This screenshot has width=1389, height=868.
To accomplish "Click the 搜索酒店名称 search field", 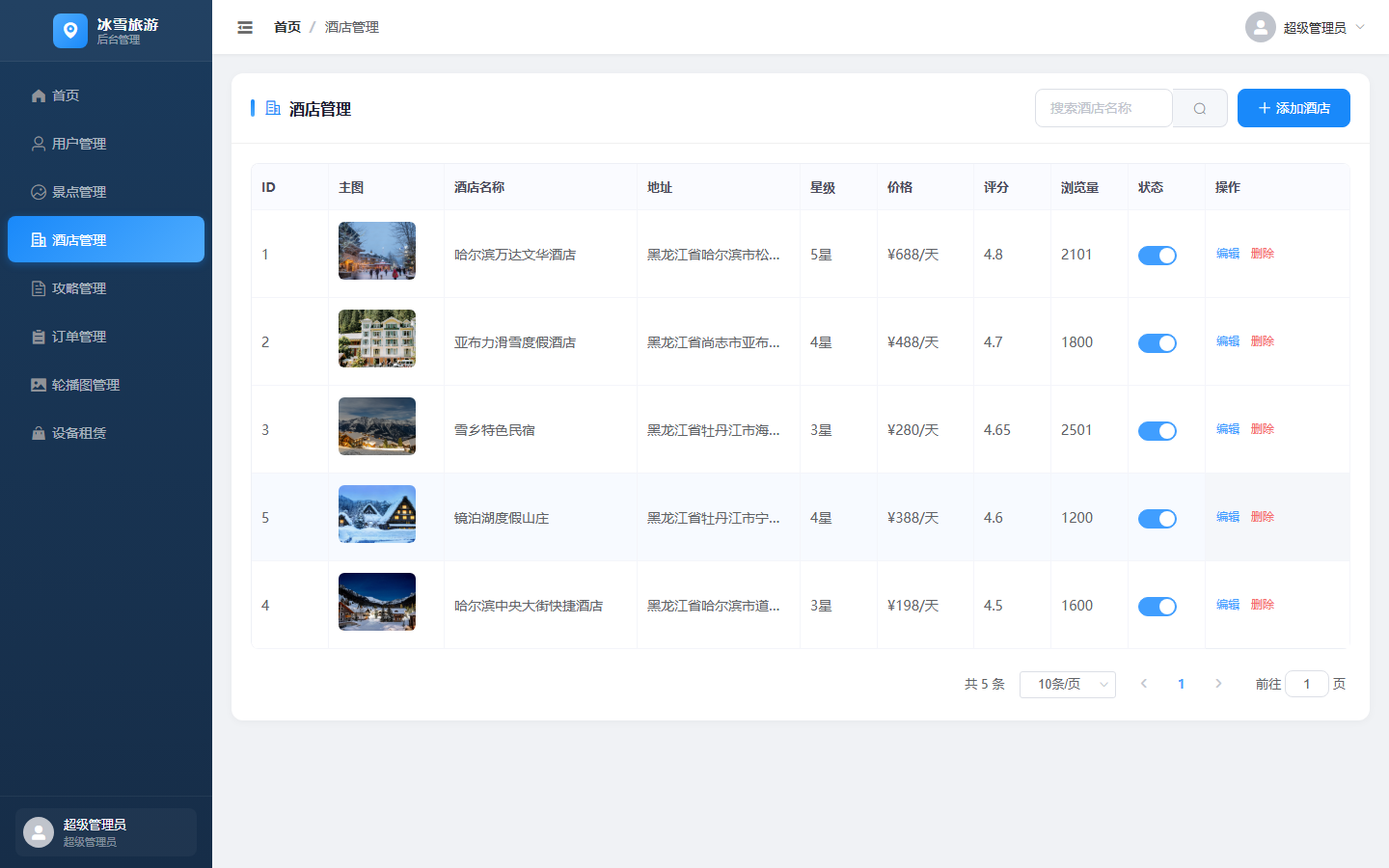I will pyautogui.click(x=1103, y=108).
